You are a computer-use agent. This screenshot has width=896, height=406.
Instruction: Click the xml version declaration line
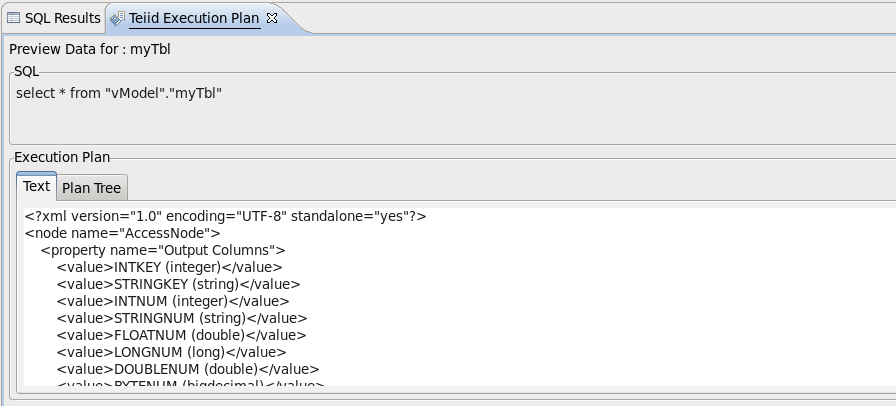coord(226,216)
